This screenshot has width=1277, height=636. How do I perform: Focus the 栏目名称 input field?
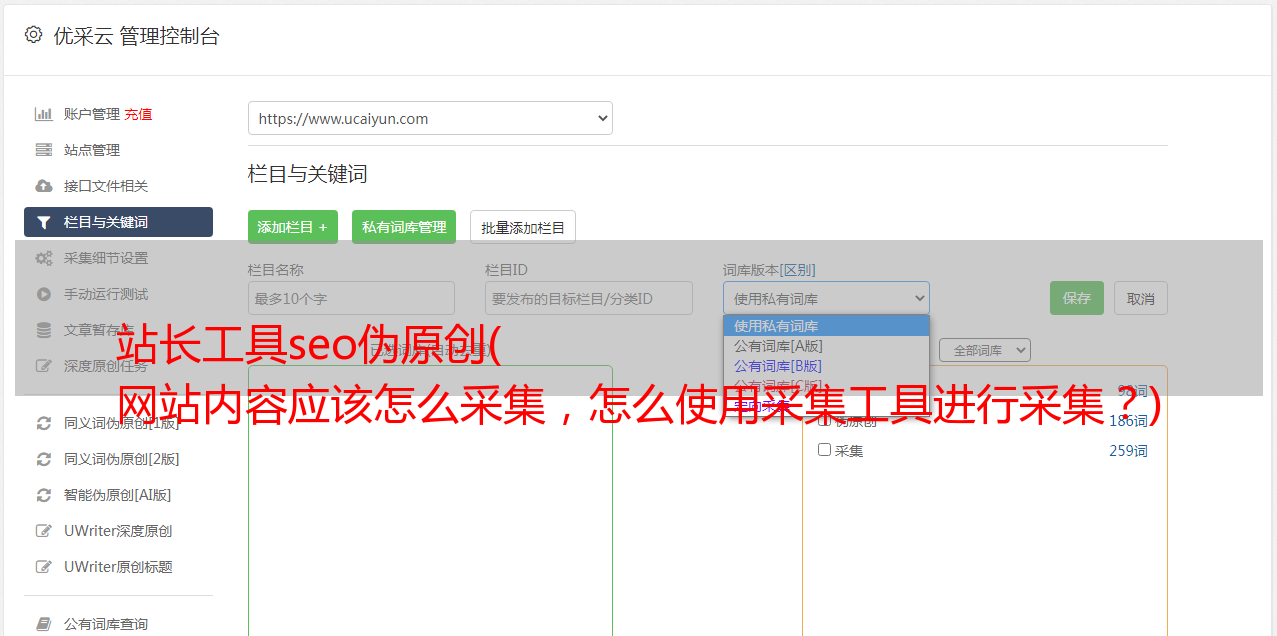point(351,298)
